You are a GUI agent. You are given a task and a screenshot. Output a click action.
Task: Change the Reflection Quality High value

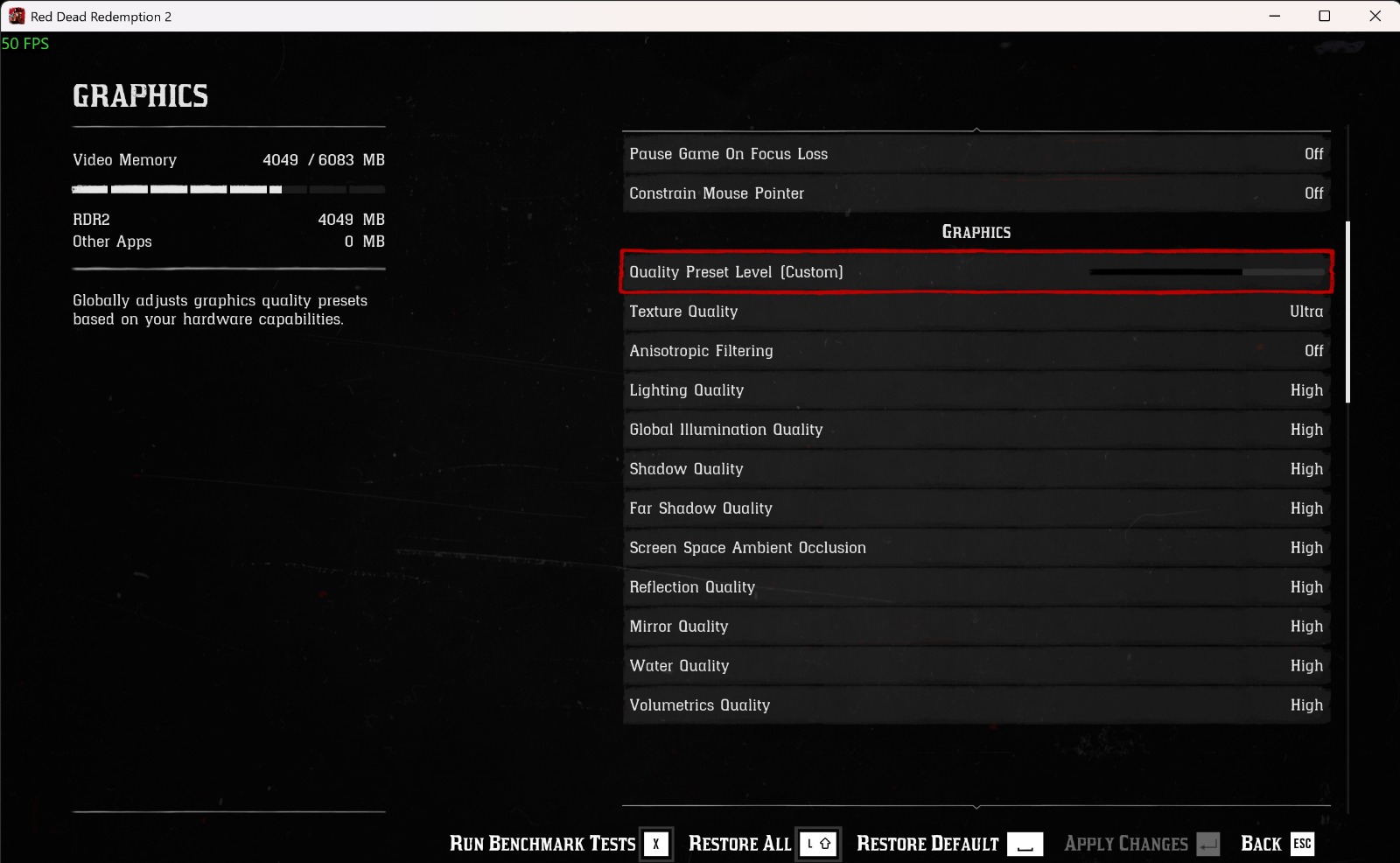point(1306,587)
